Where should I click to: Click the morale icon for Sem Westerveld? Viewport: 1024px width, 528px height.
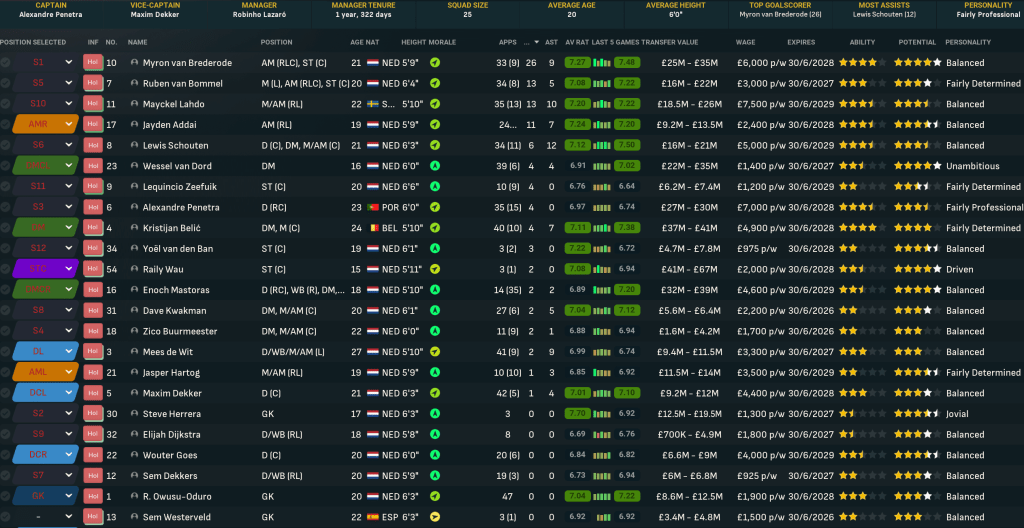[x=435, y=517]
